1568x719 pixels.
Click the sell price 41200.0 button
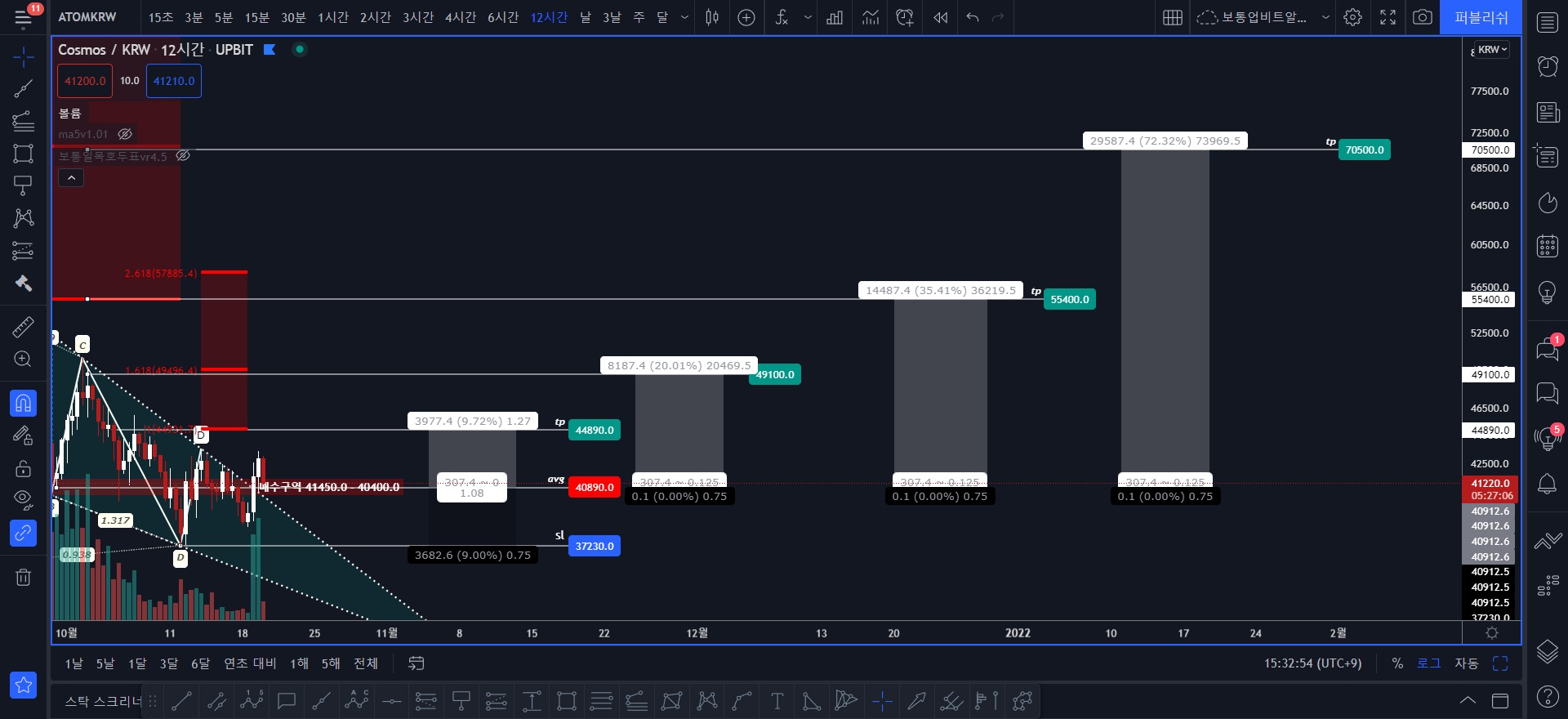(x=85, y=81)
